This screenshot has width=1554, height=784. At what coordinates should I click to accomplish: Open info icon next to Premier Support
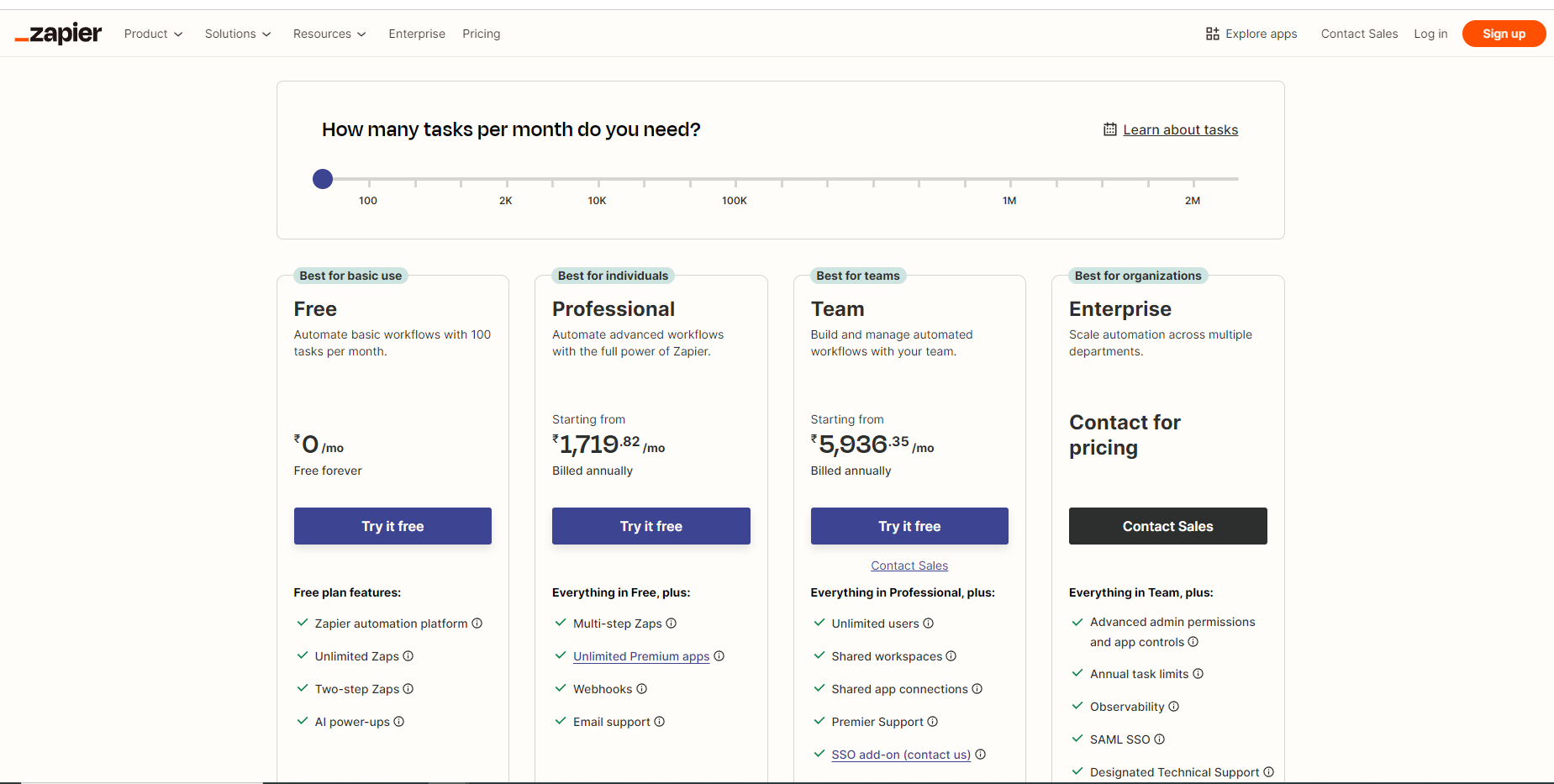point(932,722)
